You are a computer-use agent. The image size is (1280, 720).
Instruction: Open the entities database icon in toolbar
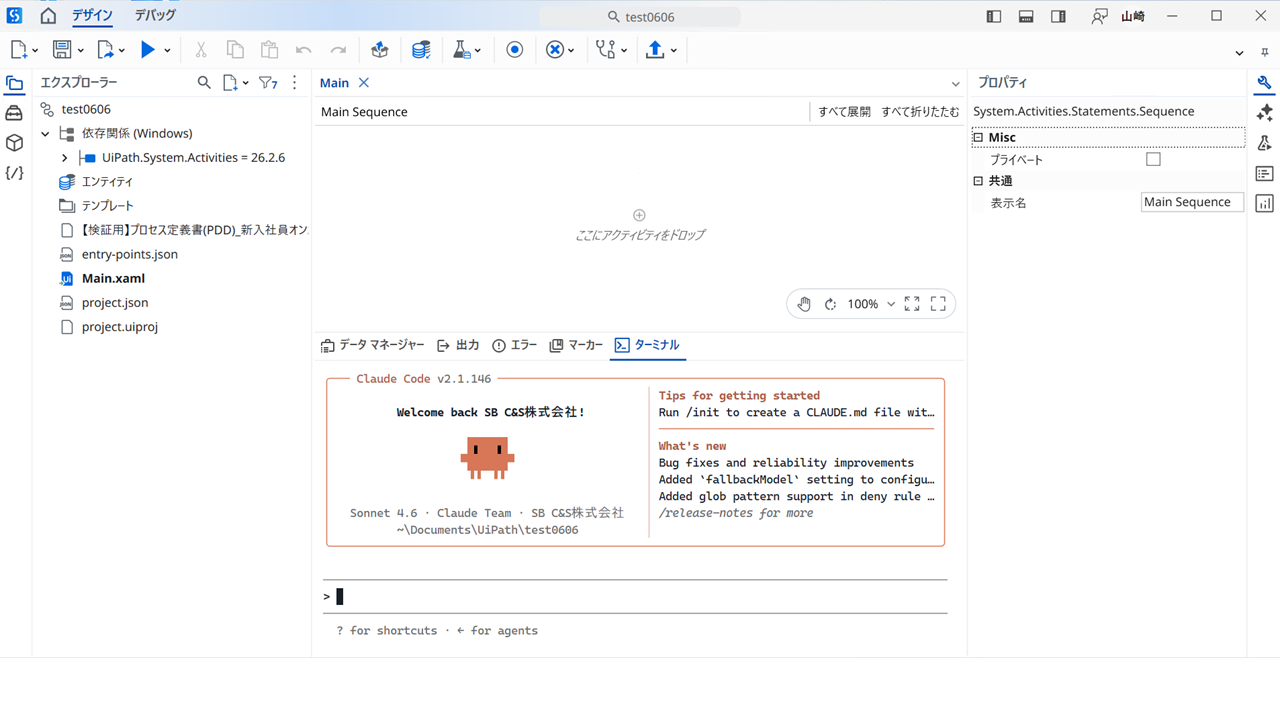(x=421, y=50)
